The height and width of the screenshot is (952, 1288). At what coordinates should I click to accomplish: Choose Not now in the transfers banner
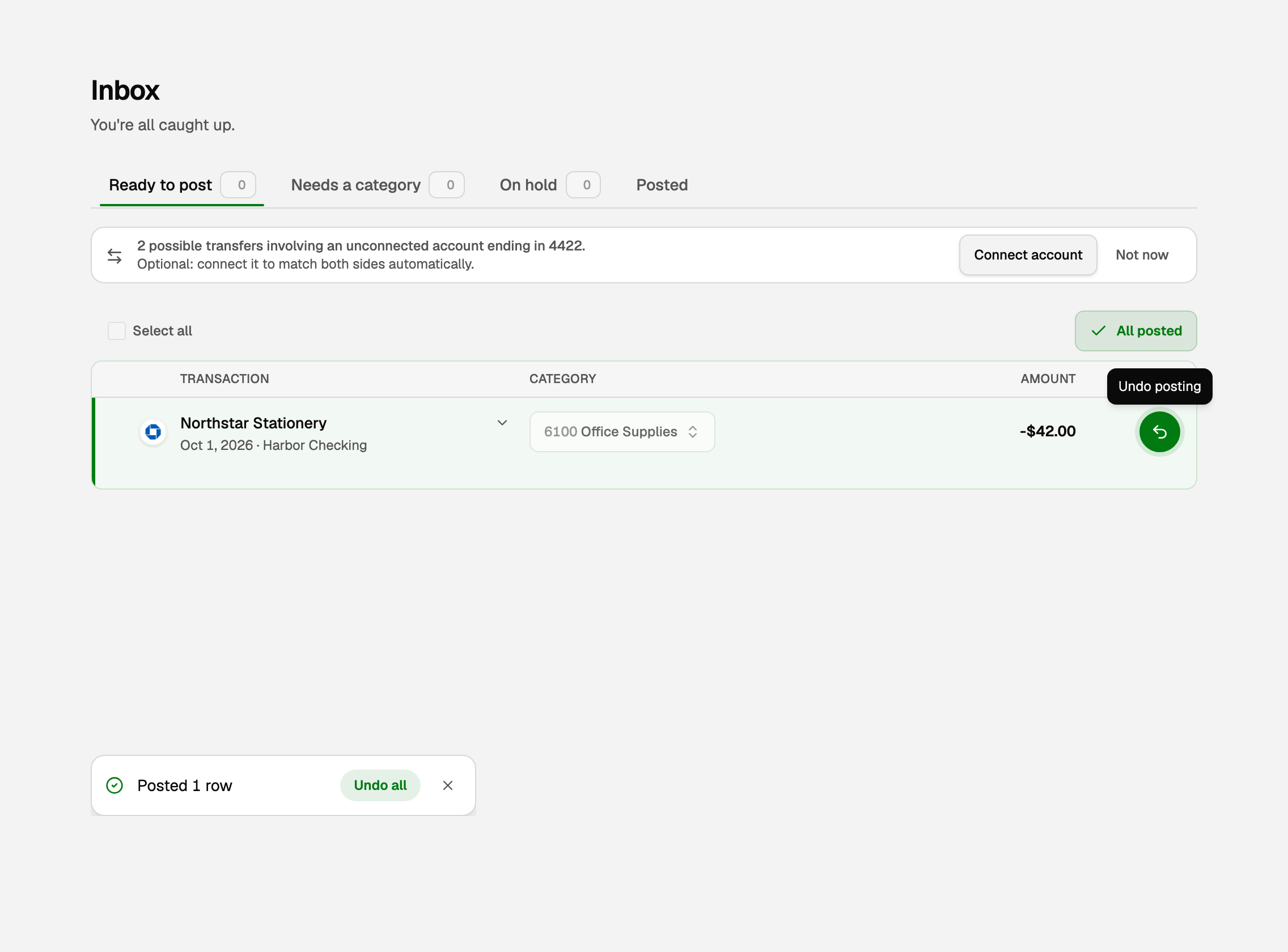(x=1141, y=254)
